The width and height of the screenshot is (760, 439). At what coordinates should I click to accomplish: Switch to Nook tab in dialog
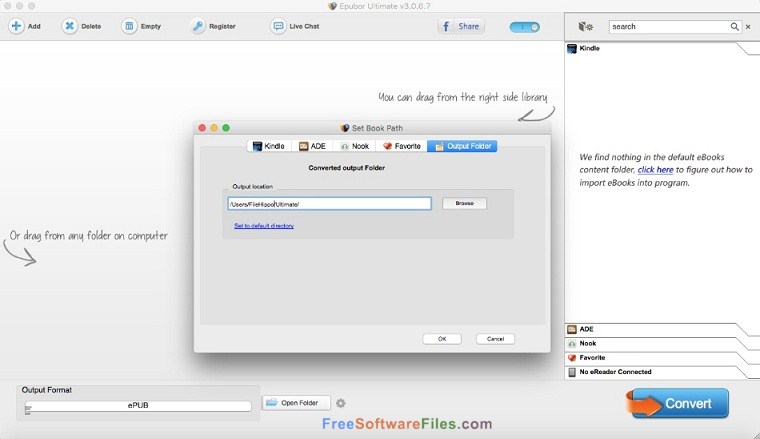(354, 146)
